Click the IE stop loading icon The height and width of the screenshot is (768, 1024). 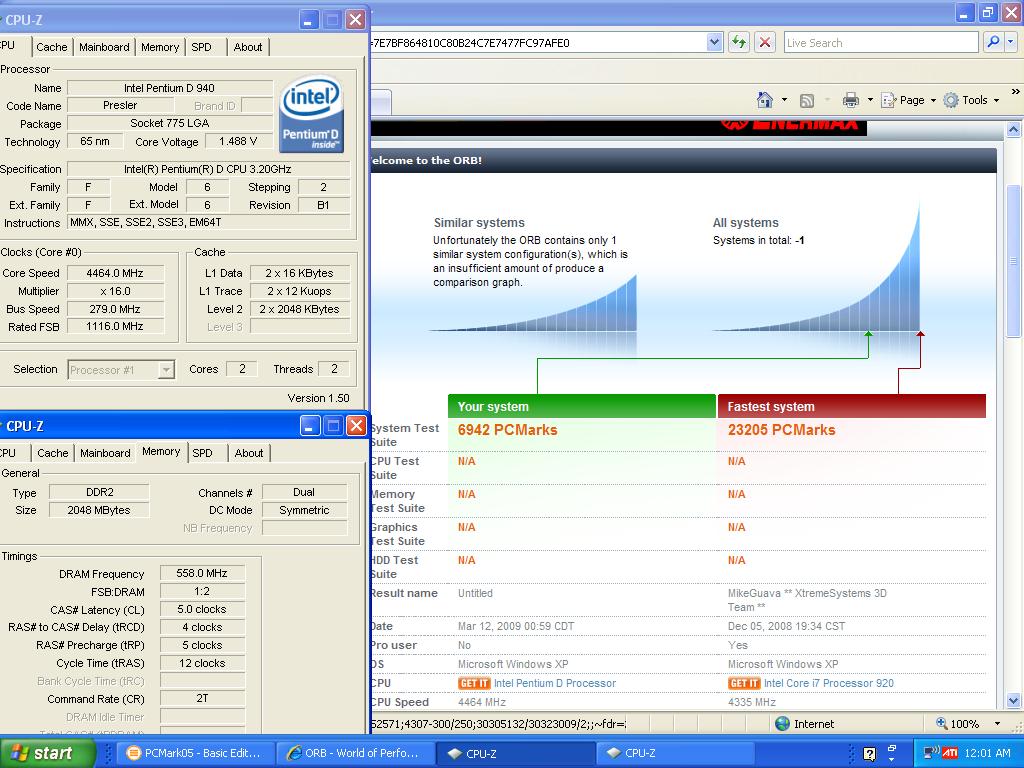coord(765,42)
